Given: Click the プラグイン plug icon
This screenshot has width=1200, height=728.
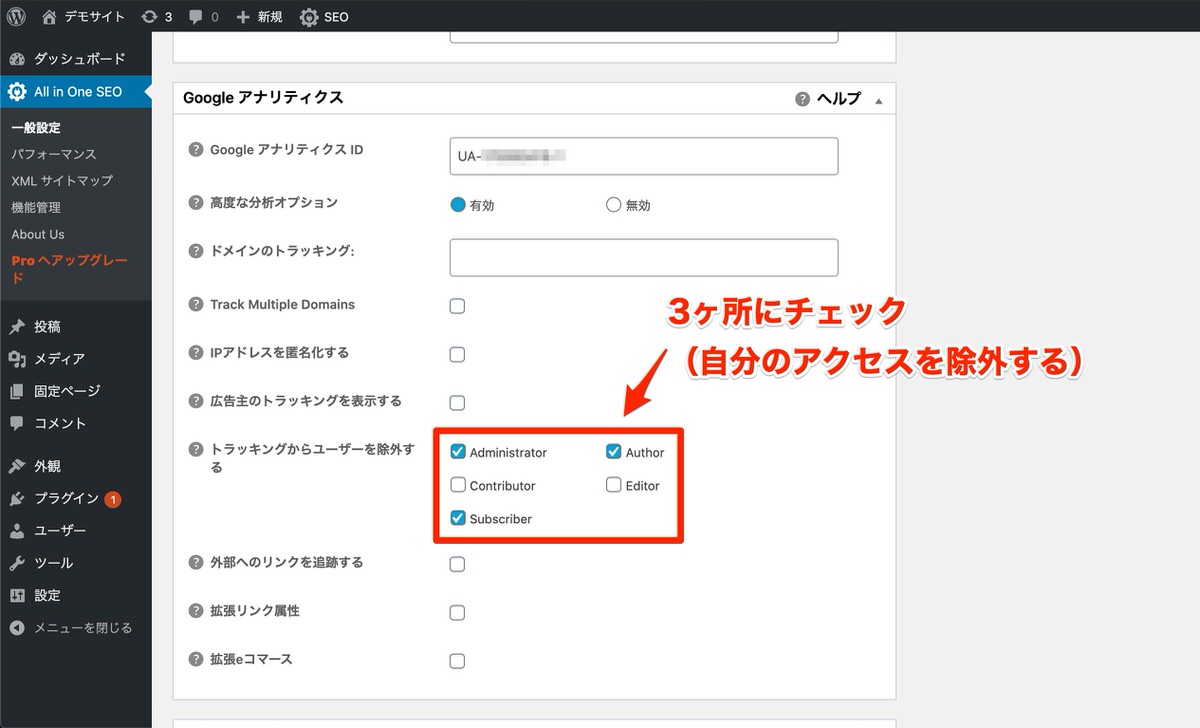Looking at the screenshot, I should tap(17, 498).
